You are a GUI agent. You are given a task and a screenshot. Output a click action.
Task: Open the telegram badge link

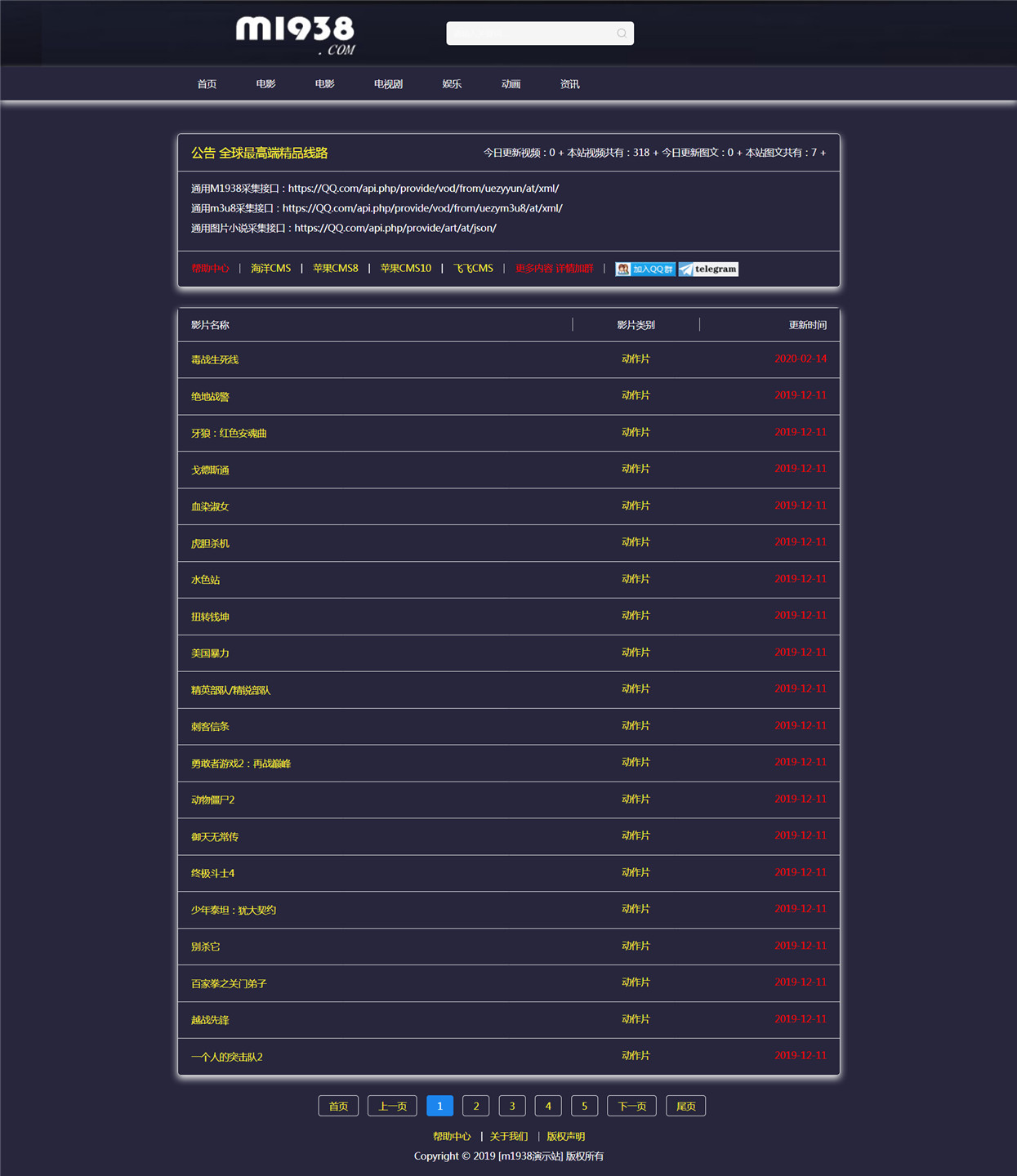pos(708,269)
